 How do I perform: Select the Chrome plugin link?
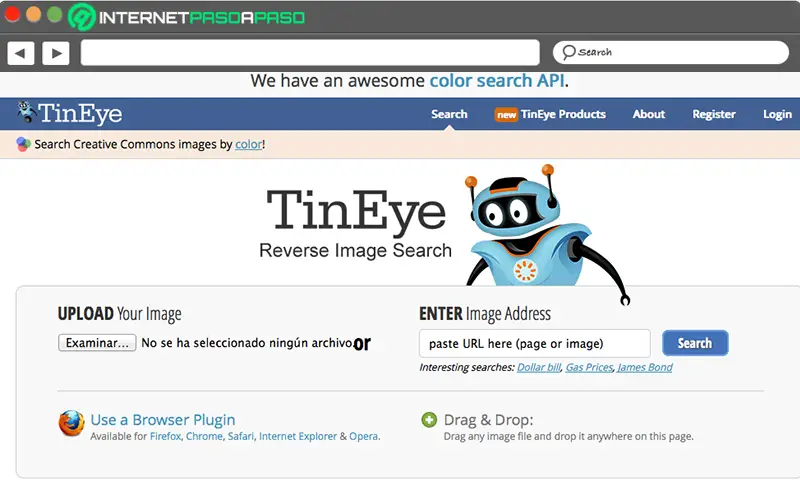coord(204,436)
